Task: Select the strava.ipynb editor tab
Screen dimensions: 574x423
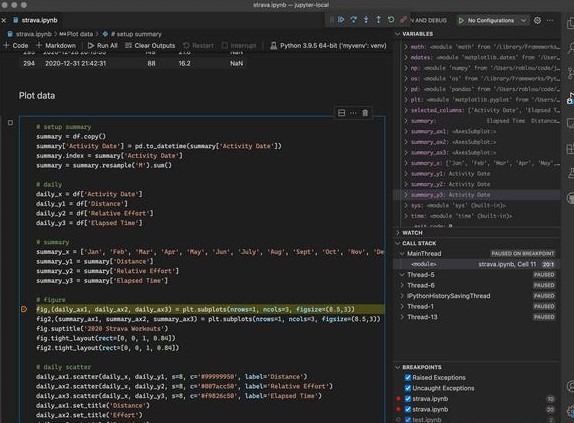Action: [36, 20]
